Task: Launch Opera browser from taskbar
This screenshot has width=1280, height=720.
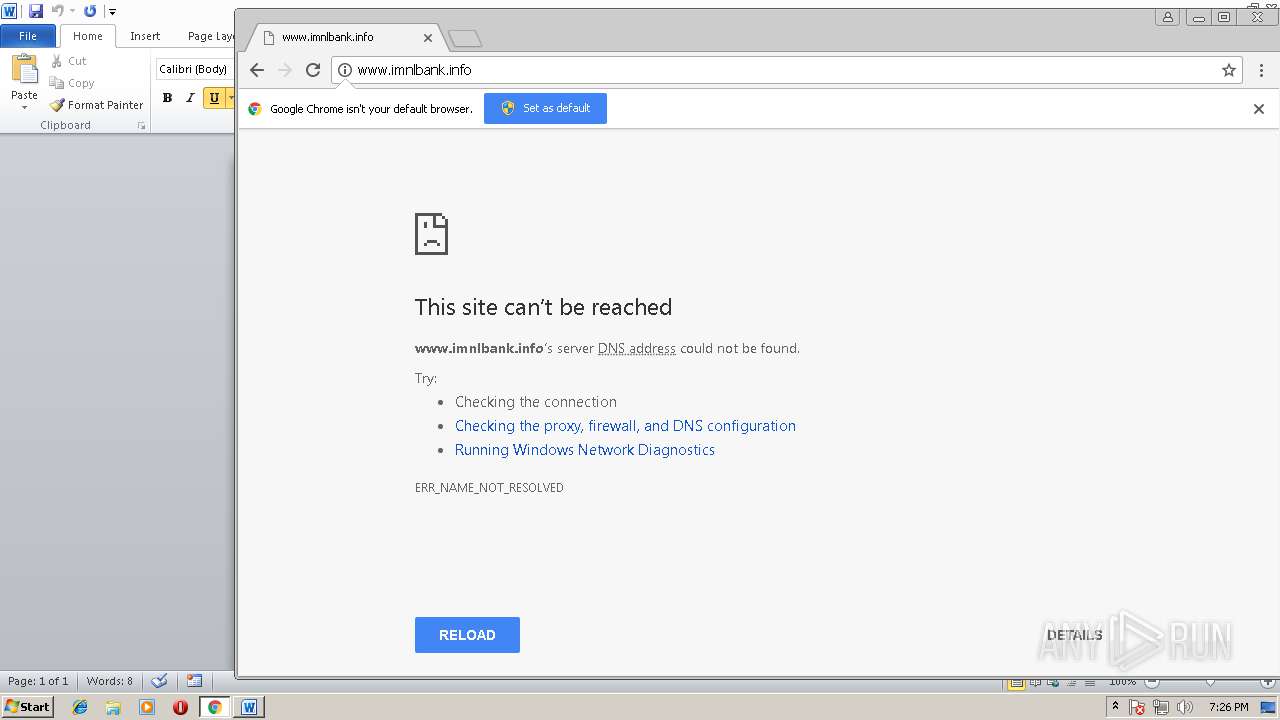Action: pyautogui.click(x=180, y=707)
